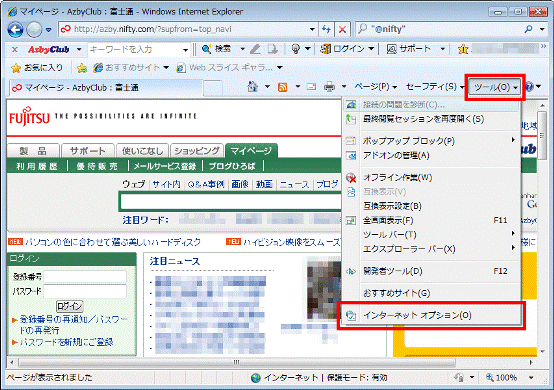Click the ブログひろば navigation link
Image resolution: width=554 pixels, height=390 pixels.
(x=232, y=166)
